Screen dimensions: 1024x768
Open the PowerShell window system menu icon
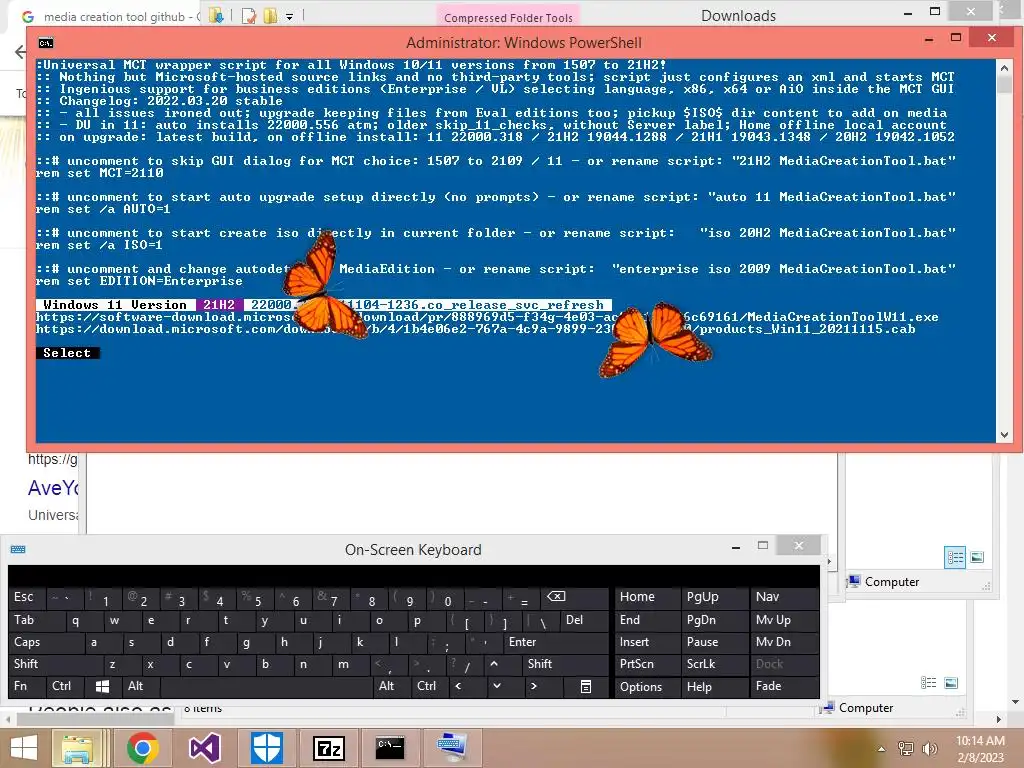click(x=46, y=43)
